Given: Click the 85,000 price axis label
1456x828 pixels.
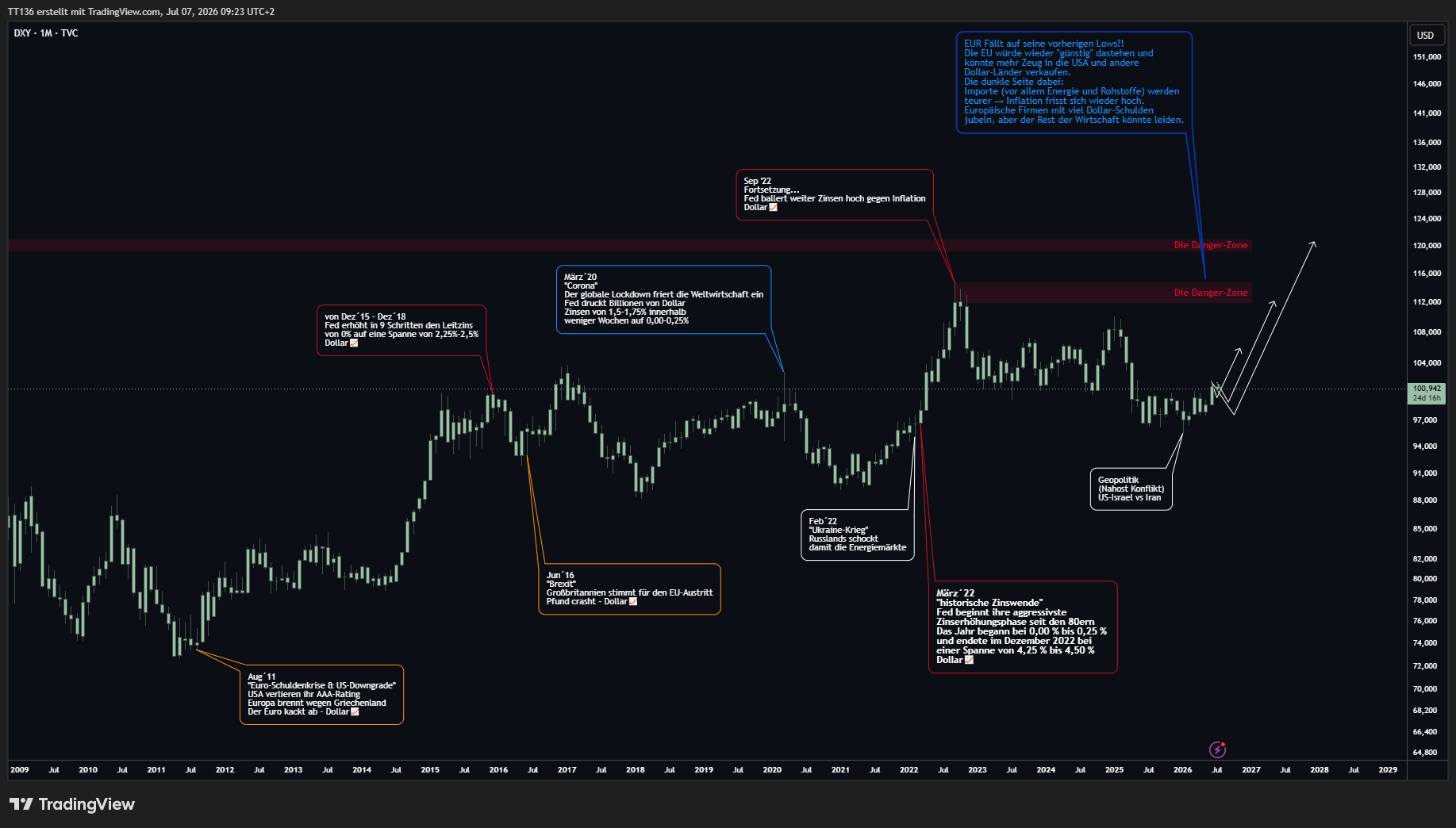Looking at the screenshot, I should (1425, 529).
